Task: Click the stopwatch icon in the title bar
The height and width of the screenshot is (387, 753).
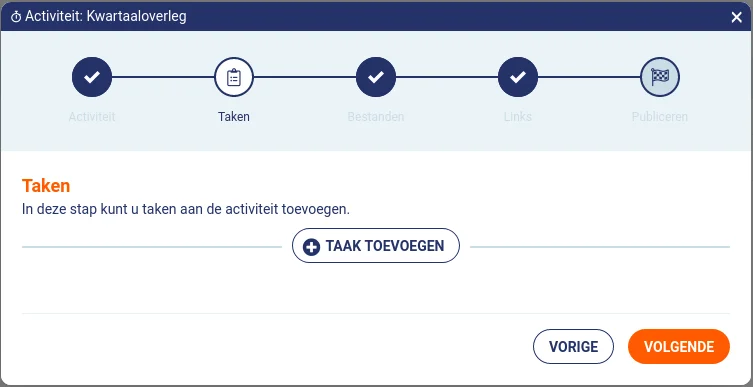Action: (16, 17)
